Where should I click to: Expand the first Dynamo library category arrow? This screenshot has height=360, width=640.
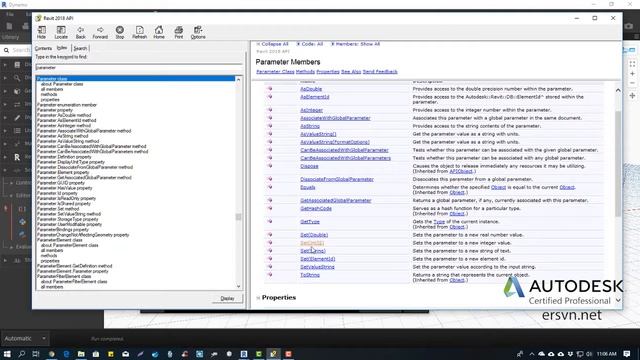5,64
